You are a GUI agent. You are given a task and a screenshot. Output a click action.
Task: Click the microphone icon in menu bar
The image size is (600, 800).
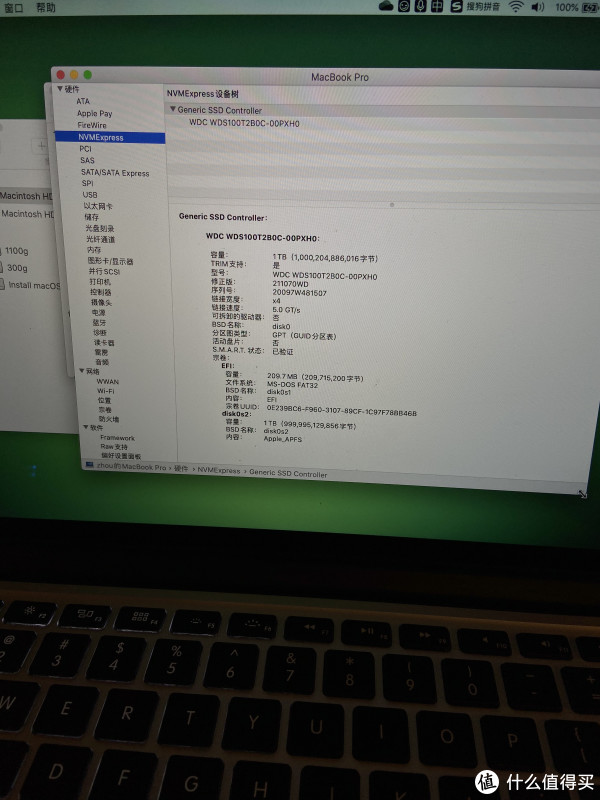(x=421, y=7)
